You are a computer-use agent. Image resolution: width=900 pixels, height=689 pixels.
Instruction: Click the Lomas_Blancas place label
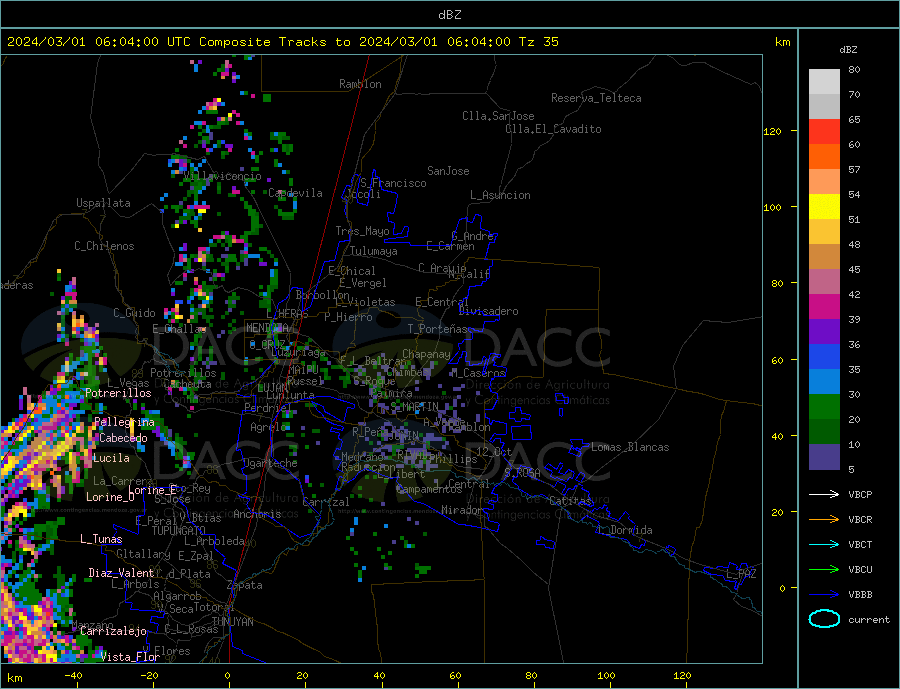coord(630,447)
